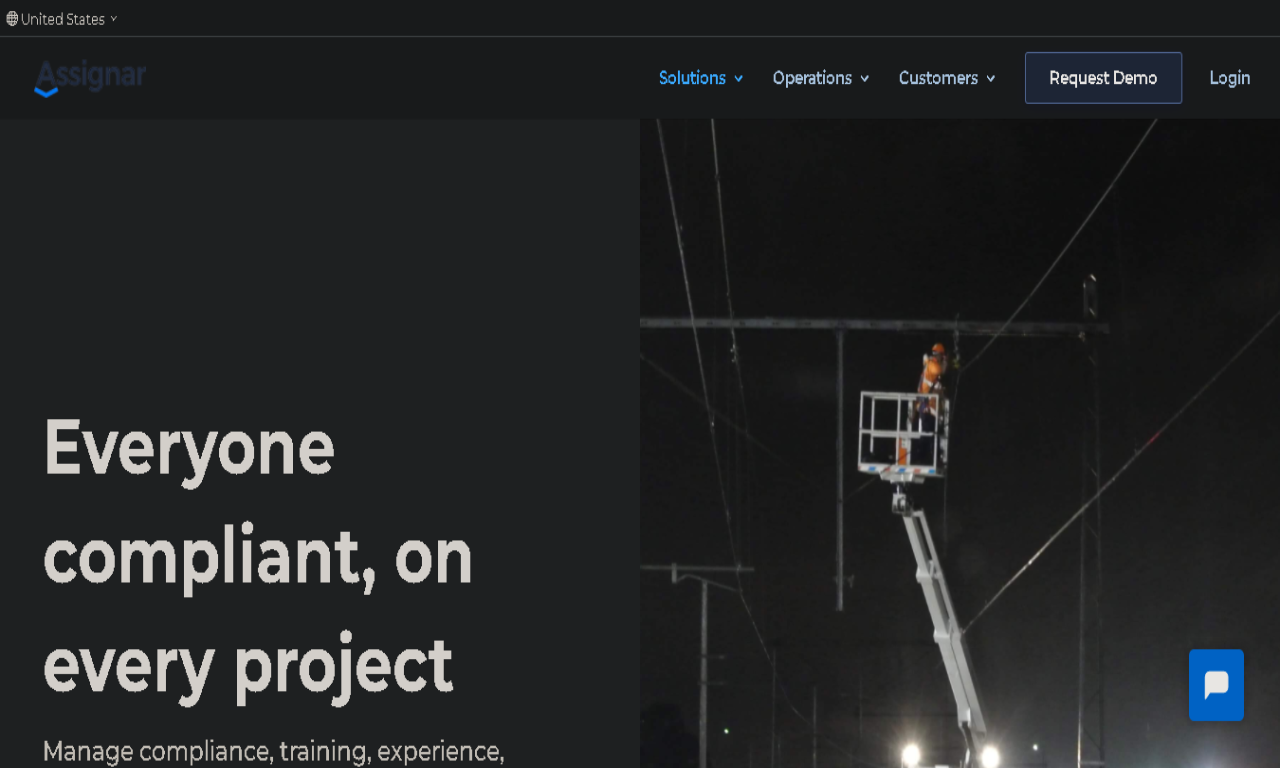Open the Customers menu
Viewport: 1280px width, 768px height.
(947, 78)
